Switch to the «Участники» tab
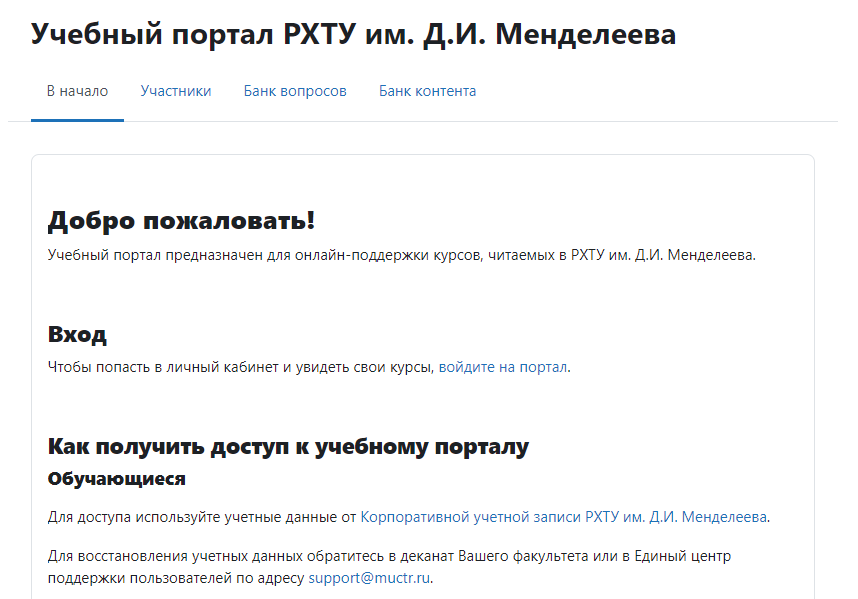The image size is (858, 599). click(x=176, y=91)
